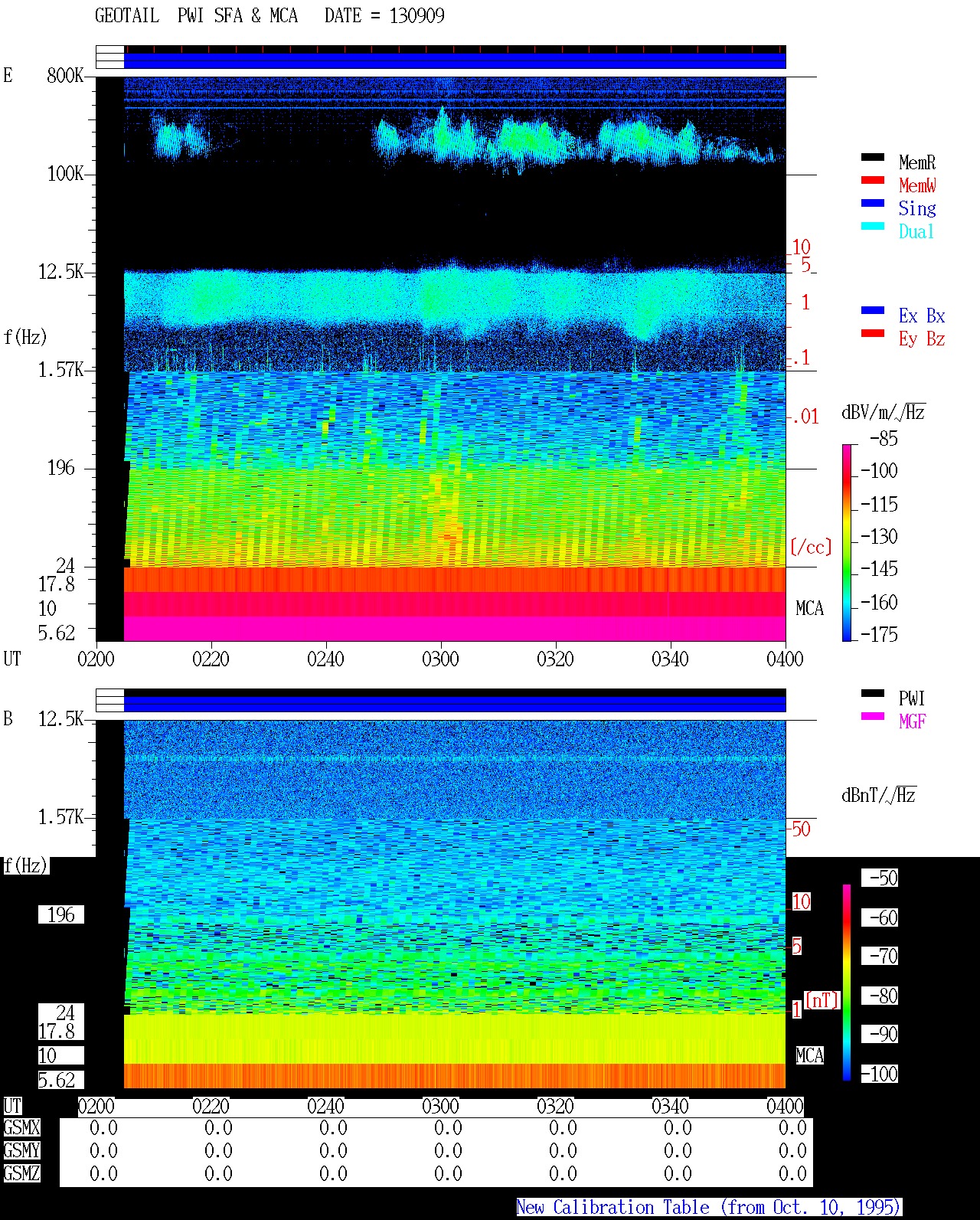Viewport: 980px width, 1220px height.
Task: Click the red '[nT]' field unit label
Action: click(822, 1000)
